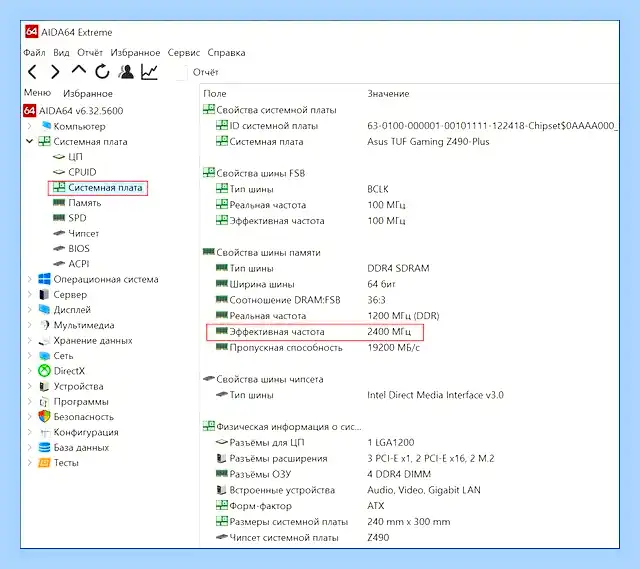
Task: Expand the Компьютер tree node
Action: tap(29, 126)
